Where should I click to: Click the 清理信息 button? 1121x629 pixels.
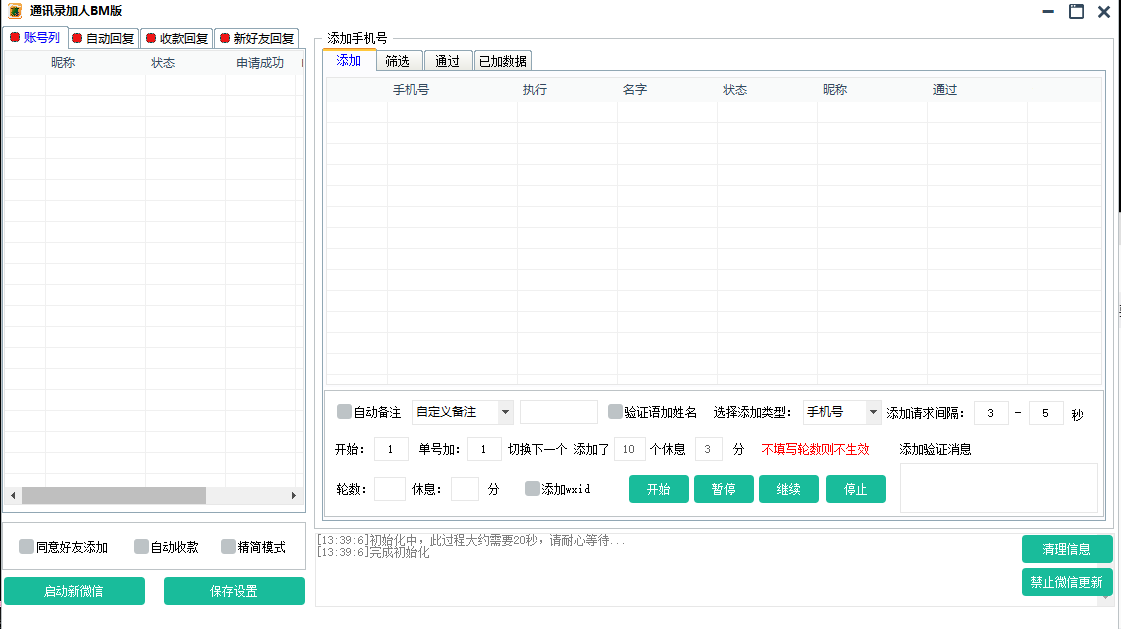tap(1067, 549)
